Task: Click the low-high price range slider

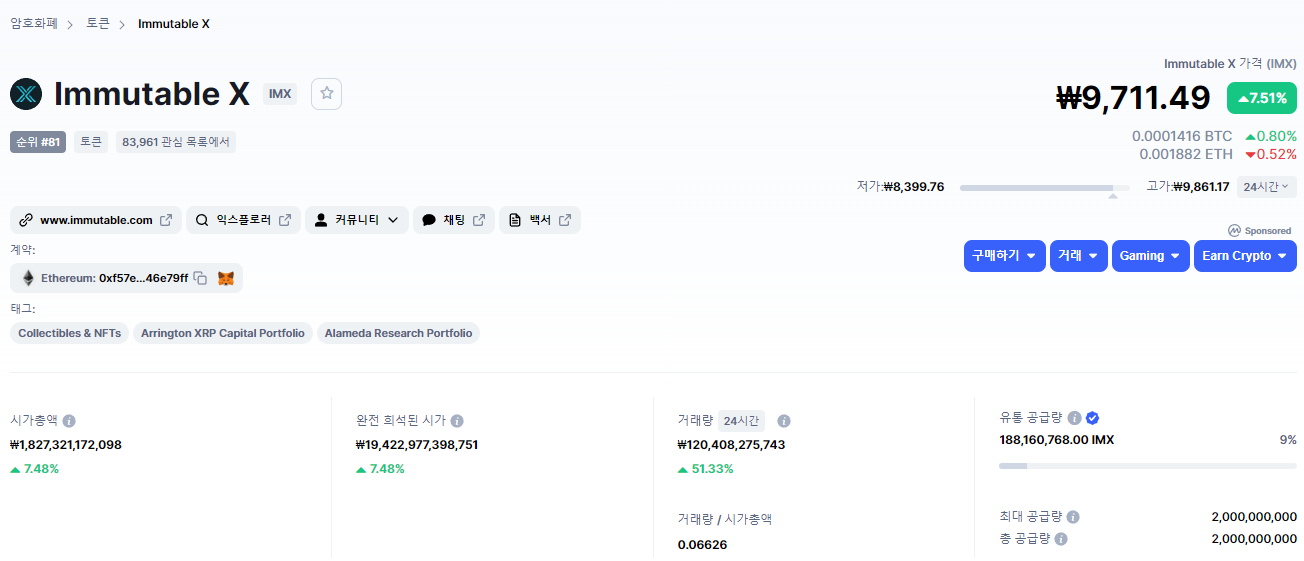Action: click(x=1044, y=187)
